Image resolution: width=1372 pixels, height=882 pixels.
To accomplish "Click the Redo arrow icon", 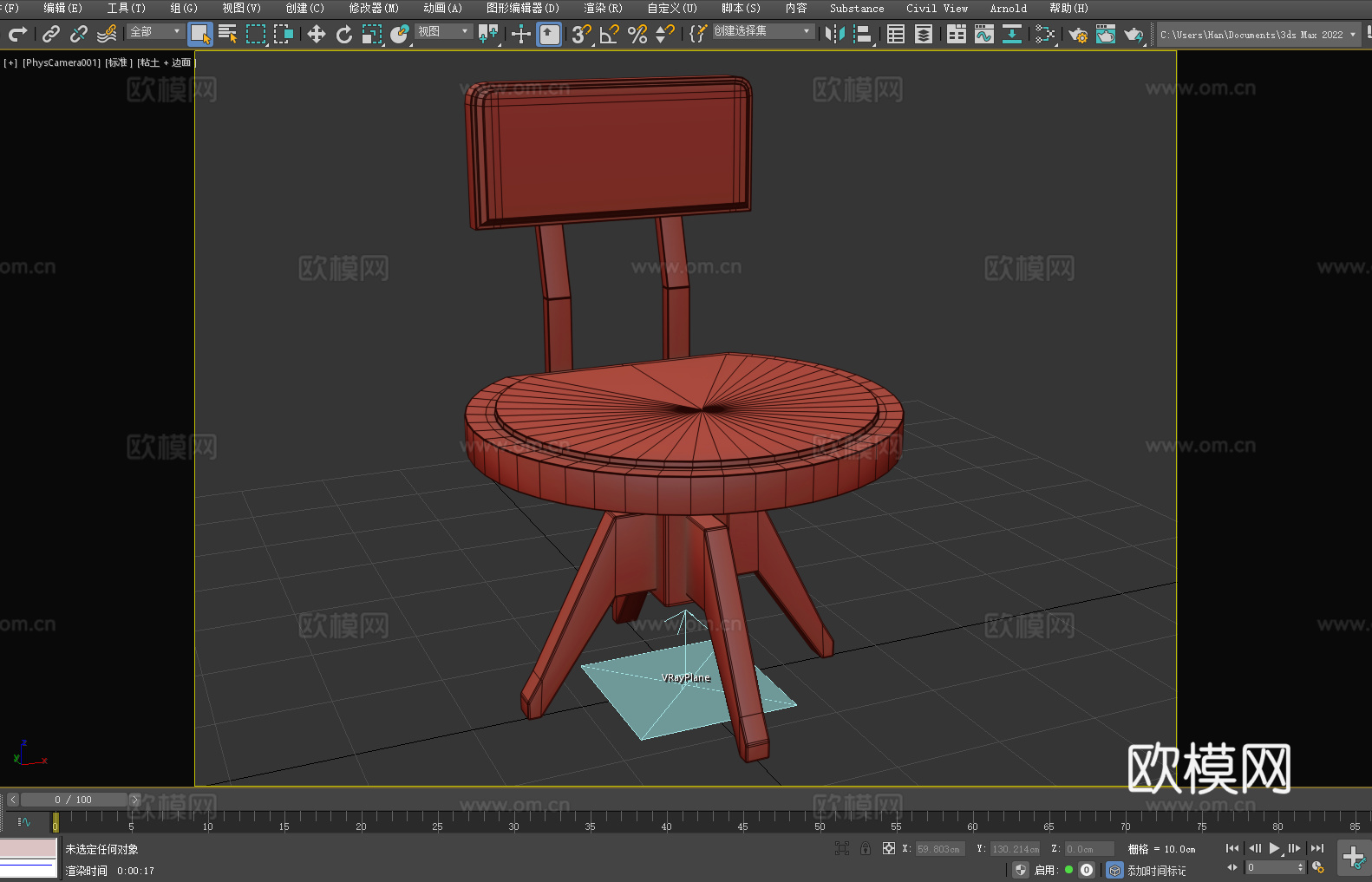I will (x=17, y=34).
